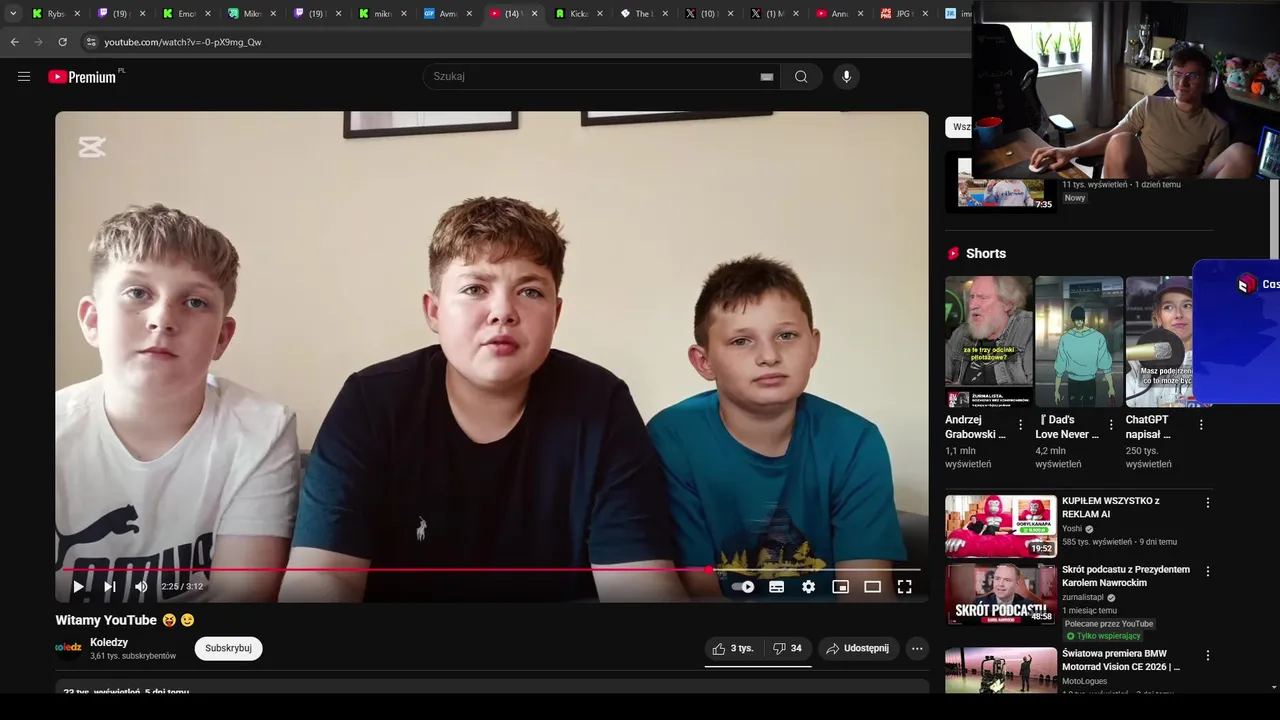1280x720 pixels.
Task: Share the video with Udostępnij
Action: click(x=858, y=648)
